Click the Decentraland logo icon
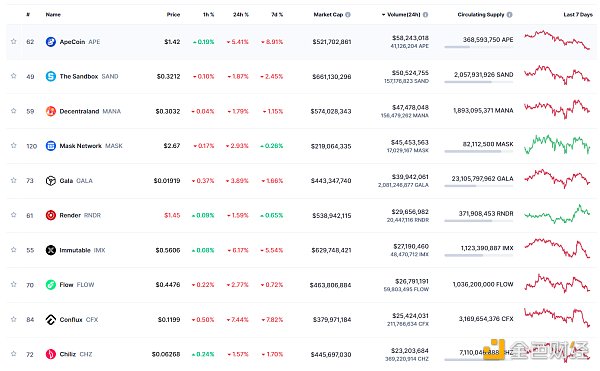This screenshot has width=600, height=371. (51, 111)
